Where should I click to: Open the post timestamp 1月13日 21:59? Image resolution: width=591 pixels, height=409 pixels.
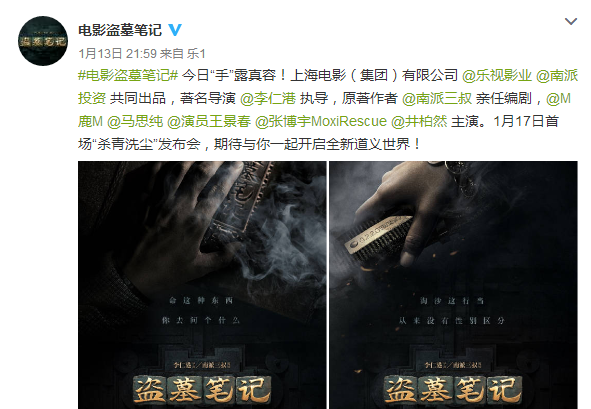point(117,54)
